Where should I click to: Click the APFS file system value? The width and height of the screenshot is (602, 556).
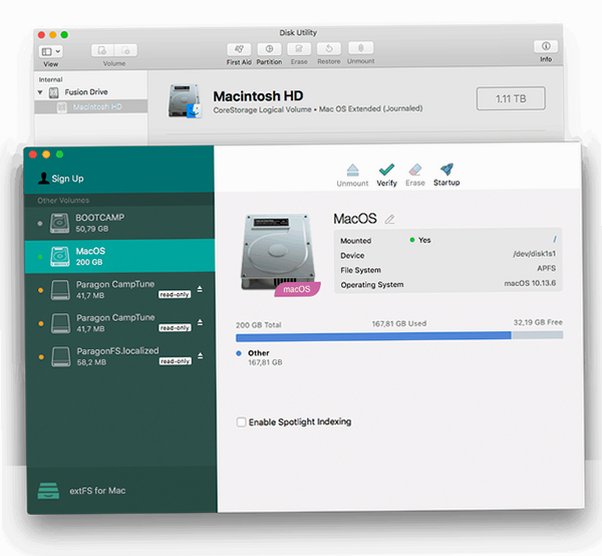(546, 268)
